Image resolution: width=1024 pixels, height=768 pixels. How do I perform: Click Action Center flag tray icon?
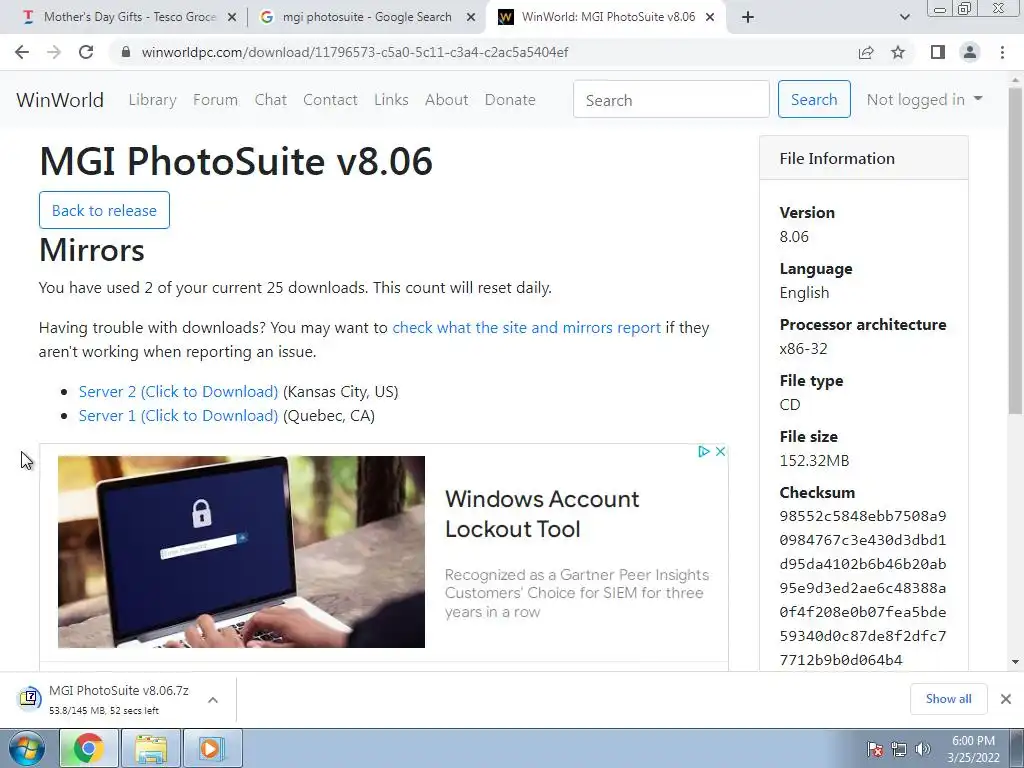(x=875, y=749)
